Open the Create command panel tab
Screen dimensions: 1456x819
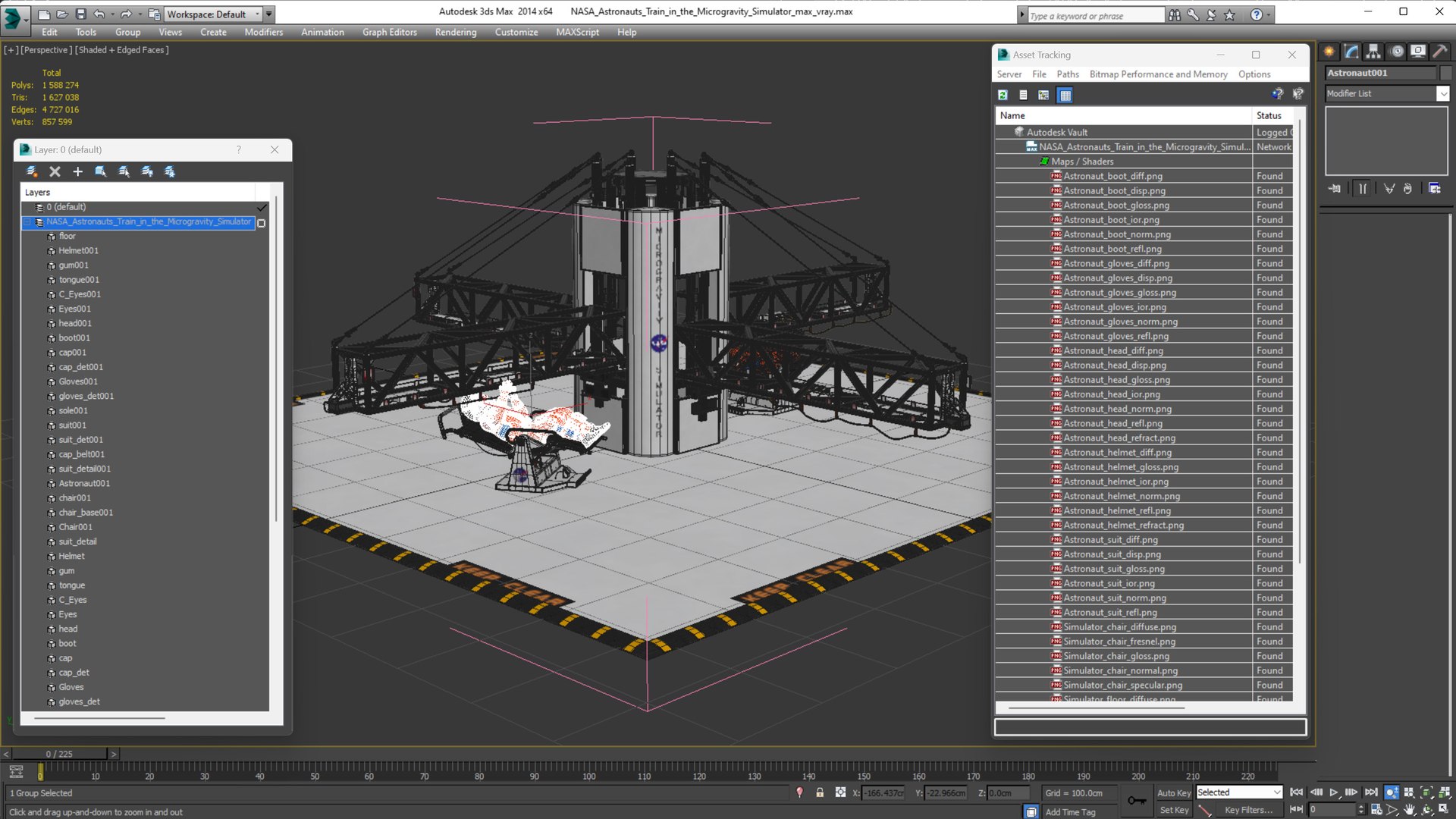point(1329,52)
